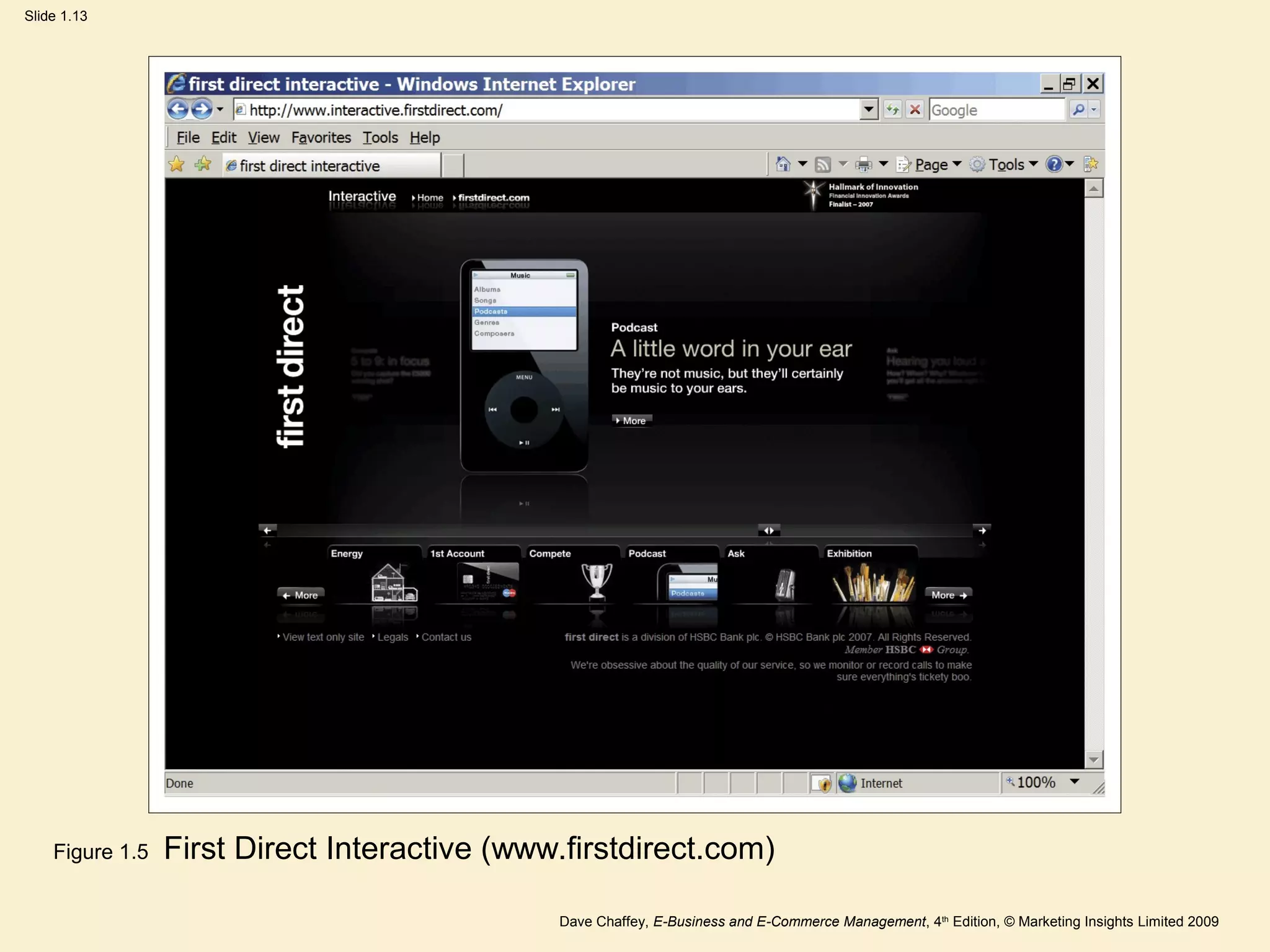Click the Google search magnifier icon
This screenshot has height=952, width=1270.
1078,110
